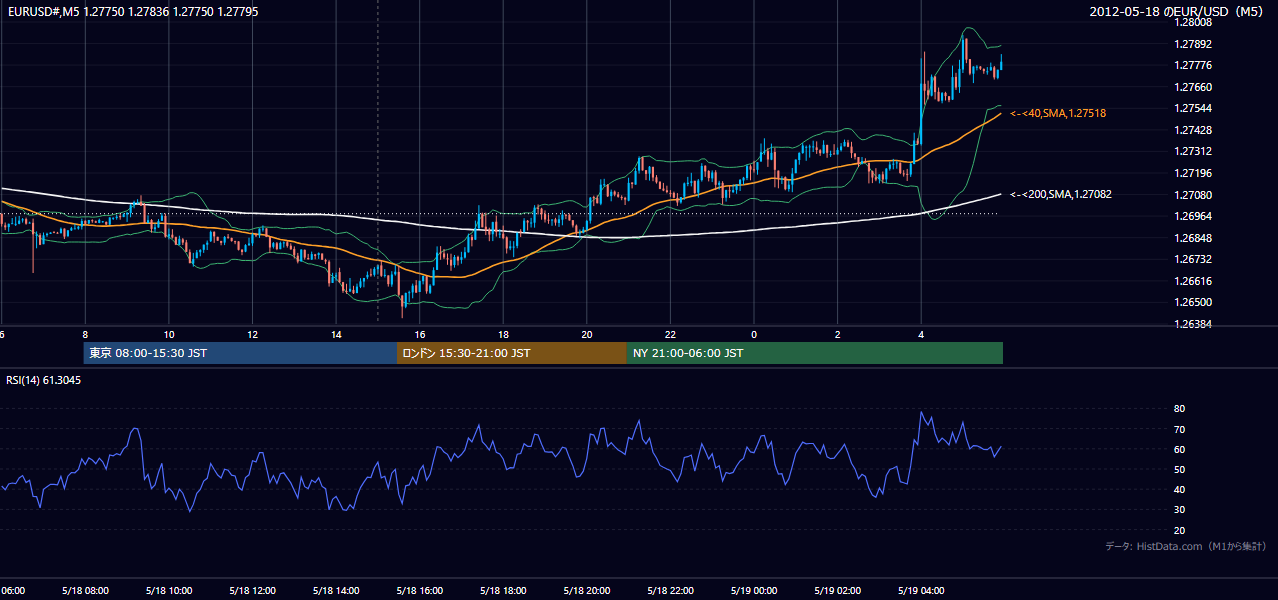This screenshot has width=1278, height=600.
Task: Click hour label 0 under price chart
Action: (x=754, y=334)
